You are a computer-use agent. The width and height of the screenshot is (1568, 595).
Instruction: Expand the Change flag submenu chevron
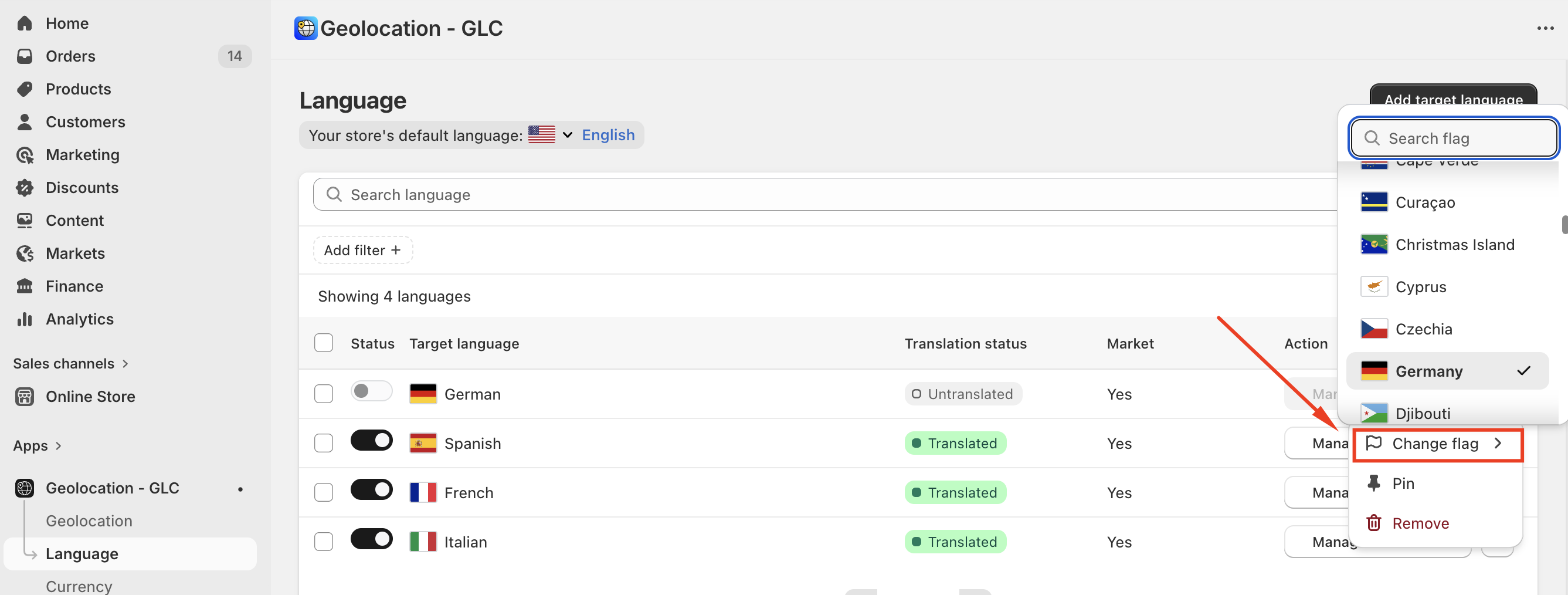point(1498,444)
